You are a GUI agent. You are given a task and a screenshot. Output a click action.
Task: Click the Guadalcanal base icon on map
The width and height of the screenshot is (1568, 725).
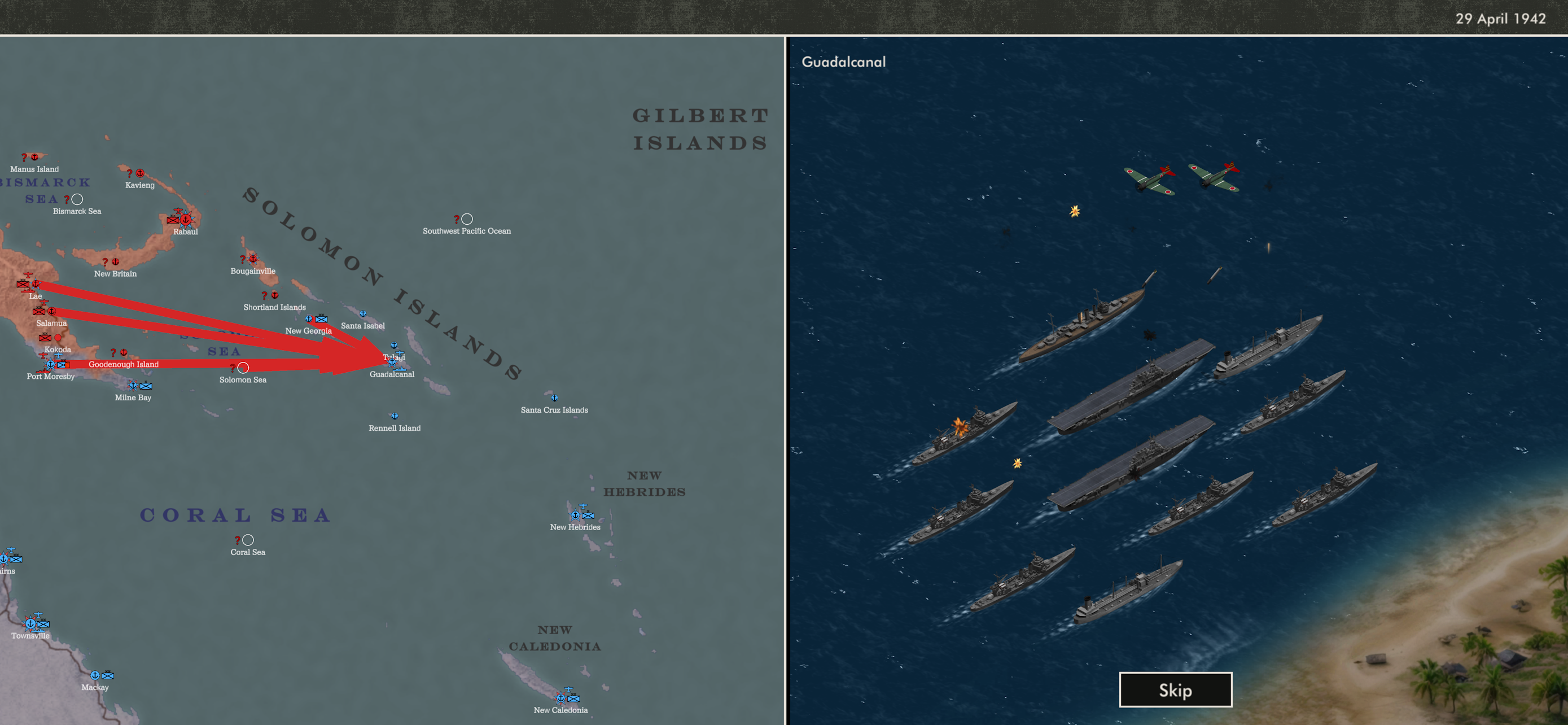[391, 362]
